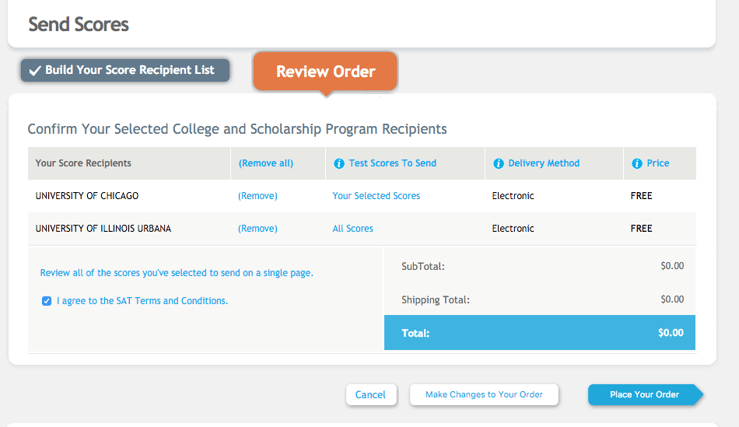
Task: Click the info icon beside Test Scores To Send
Action: click(x=339, y=164)
